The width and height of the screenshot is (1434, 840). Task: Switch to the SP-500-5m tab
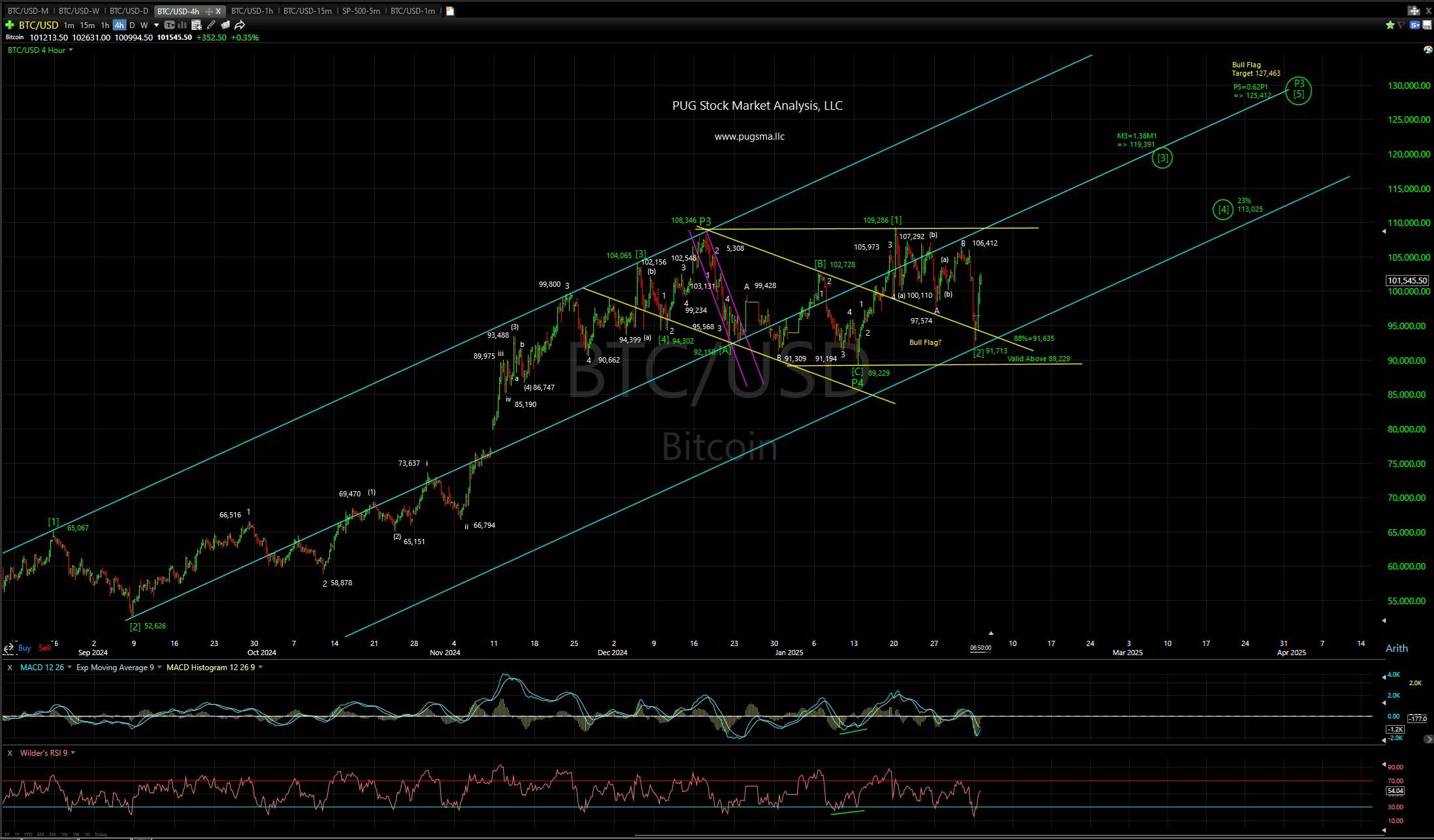click(362, 10)
